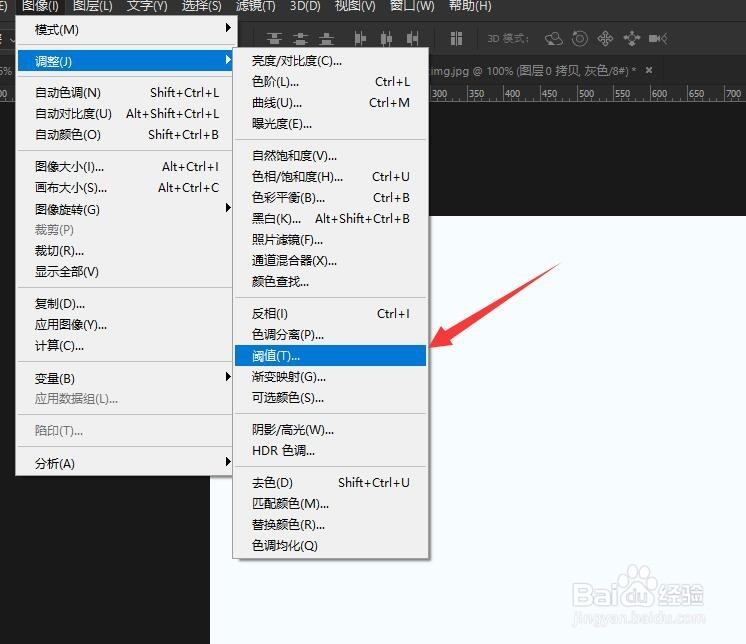Apply 色调均化(Q) adjustment
Viewport: 746px width, 644px height.
click(331, 545)
